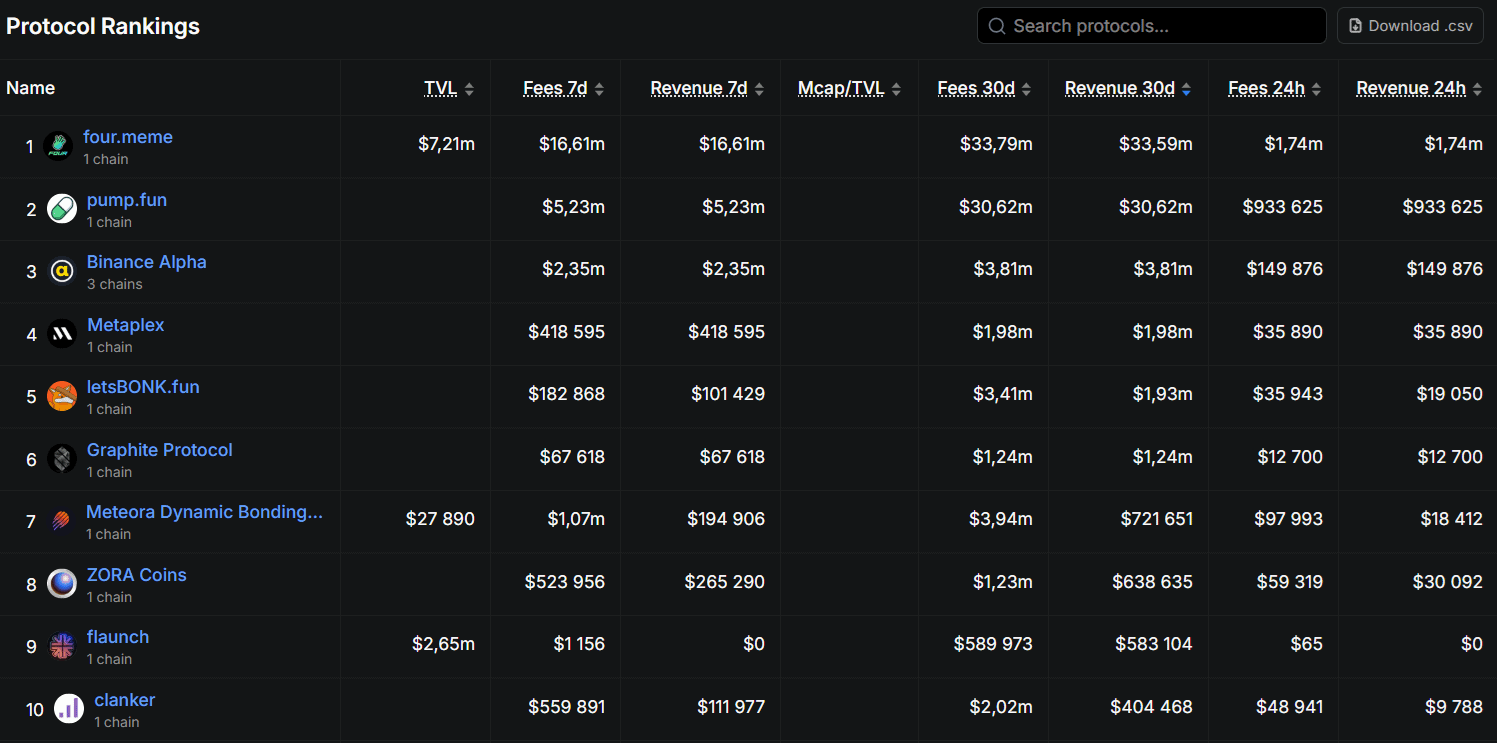Click the flaunch flag logo icon
Viewport: 1497px width, 743px height.
[62, 646]
